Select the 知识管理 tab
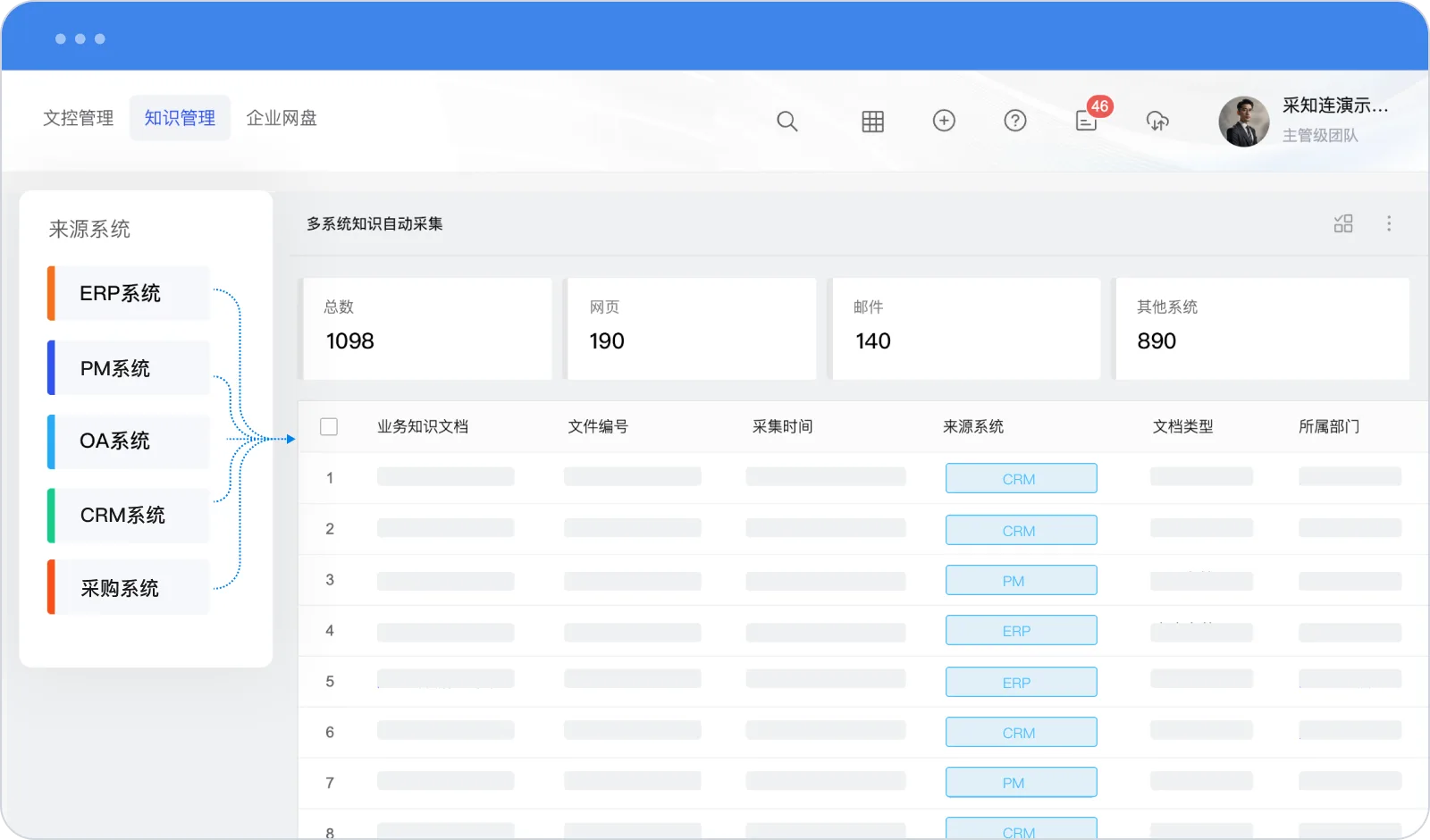The width and height of the screenshot is (1430, 840). click(180, 118)
